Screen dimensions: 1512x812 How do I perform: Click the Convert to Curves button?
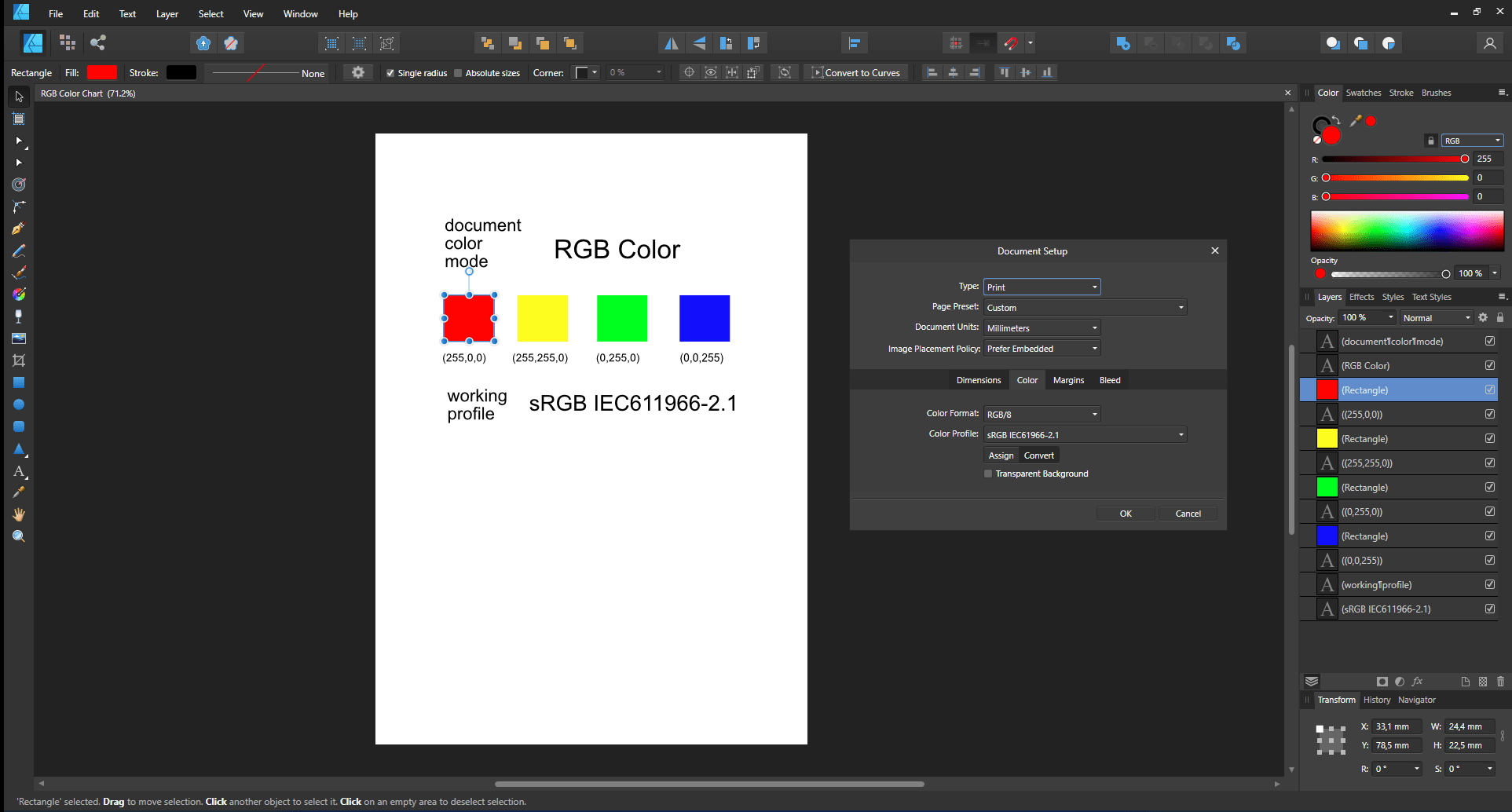(x=855, y=73)
